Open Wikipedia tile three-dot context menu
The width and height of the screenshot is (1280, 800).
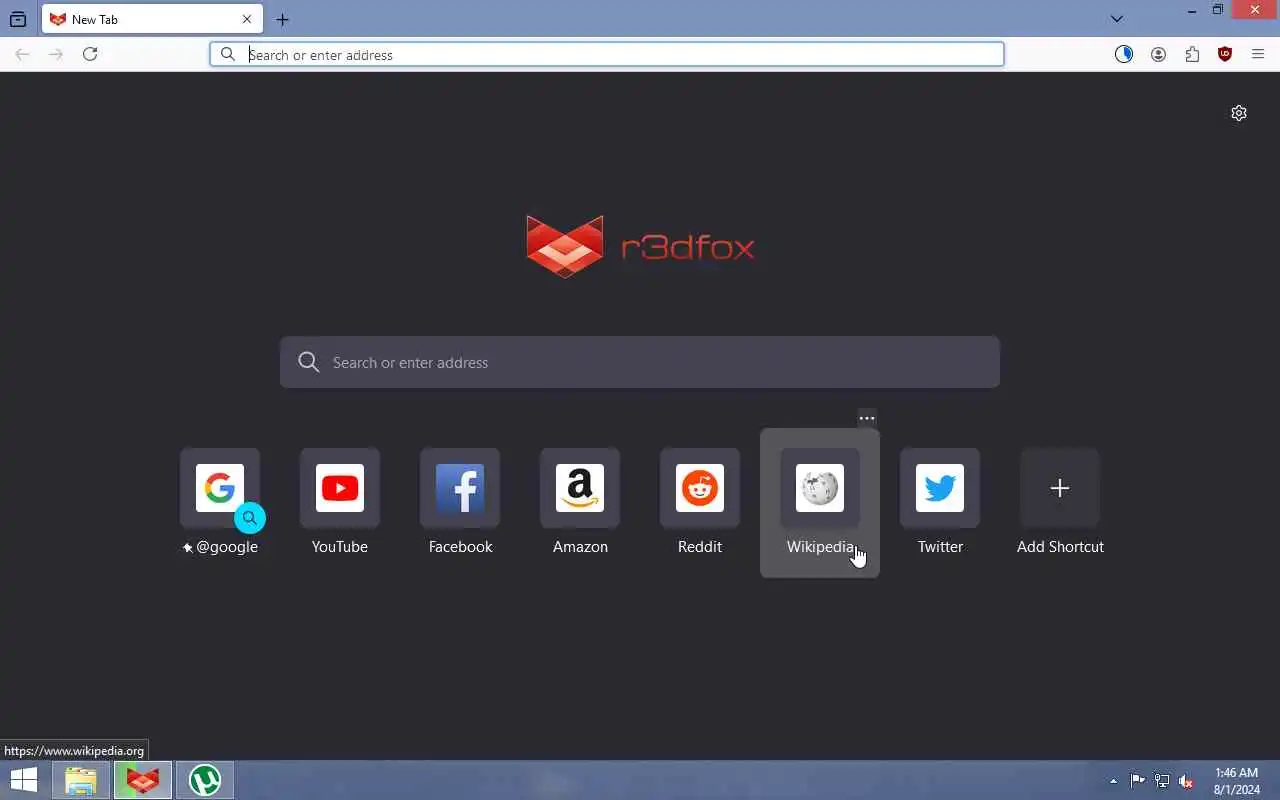tap(867, 418)
